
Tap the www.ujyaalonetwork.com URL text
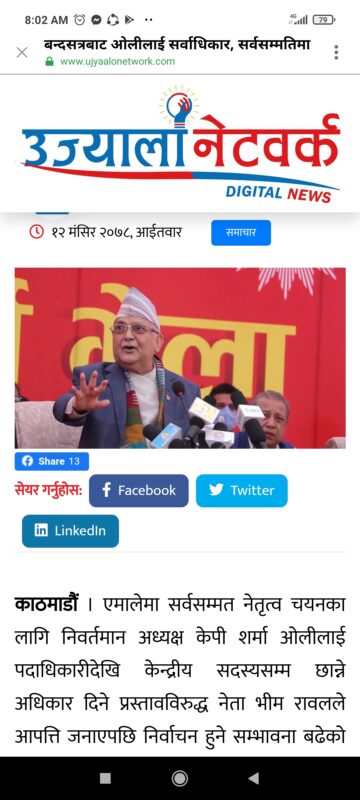(117, 62)
